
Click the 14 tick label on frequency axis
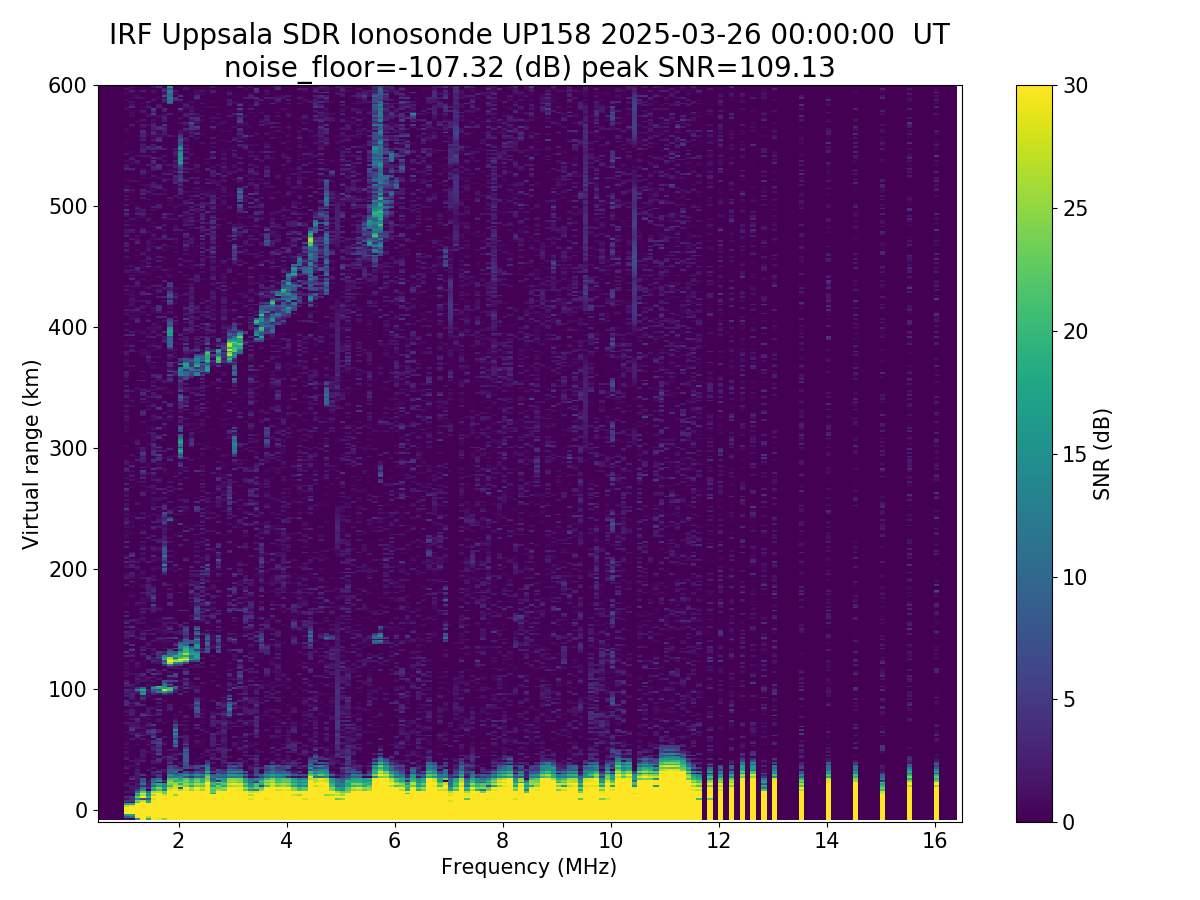tap(827, 841)
